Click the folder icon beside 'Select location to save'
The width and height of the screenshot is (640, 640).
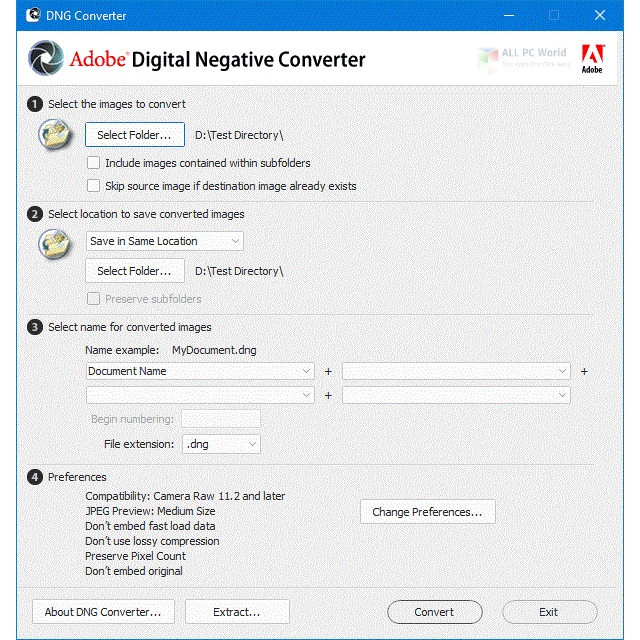coord(55,244)
